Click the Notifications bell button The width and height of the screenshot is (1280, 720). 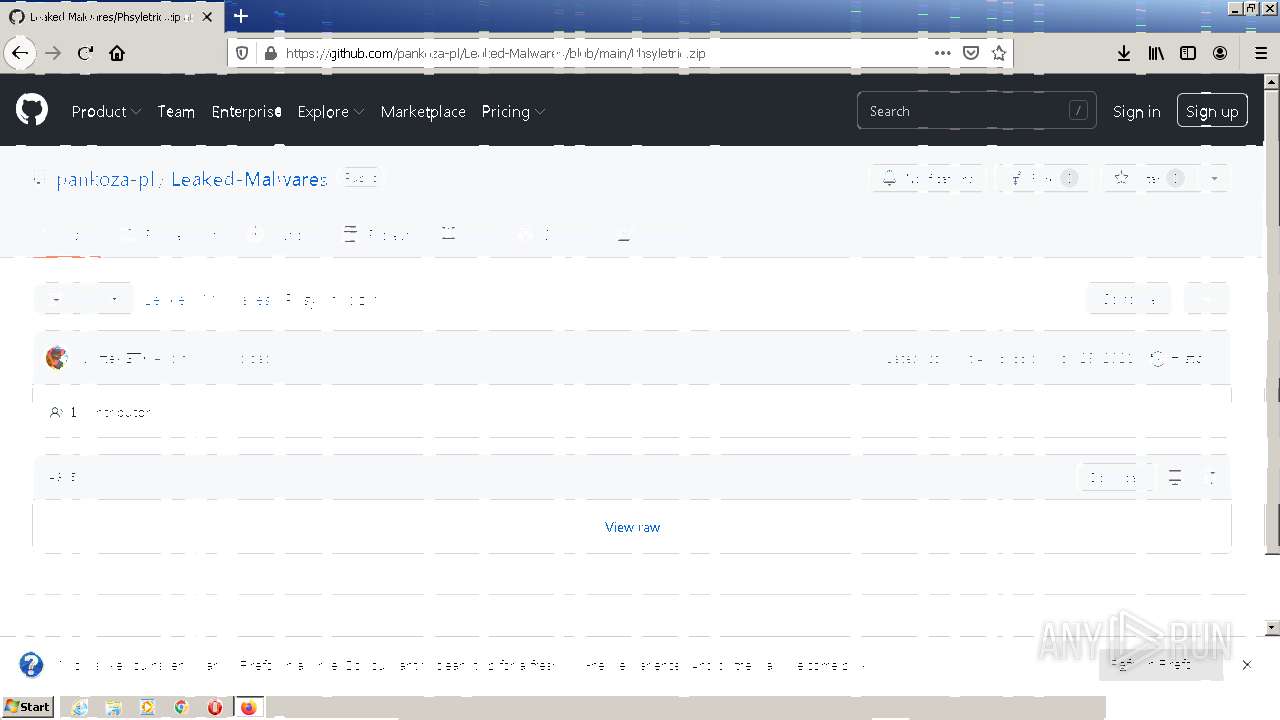(x=929, y=178)
